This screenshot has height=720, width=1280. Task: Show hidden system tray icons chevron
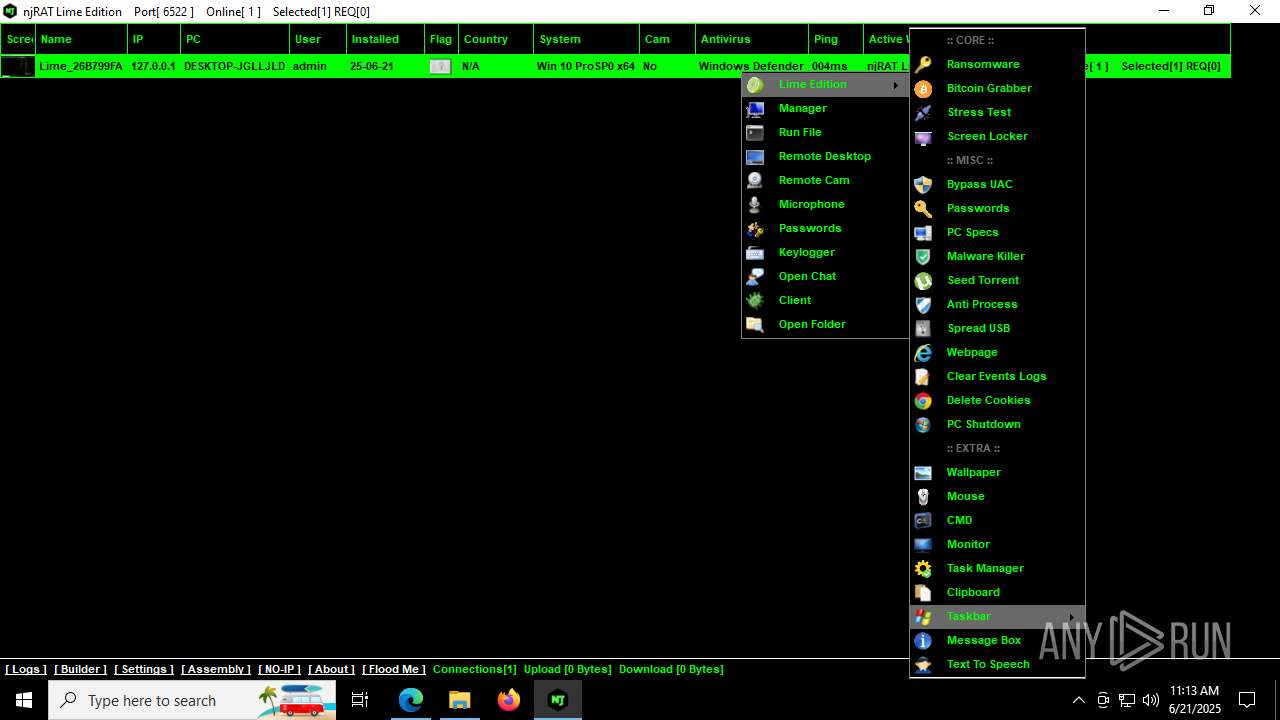1078,700
